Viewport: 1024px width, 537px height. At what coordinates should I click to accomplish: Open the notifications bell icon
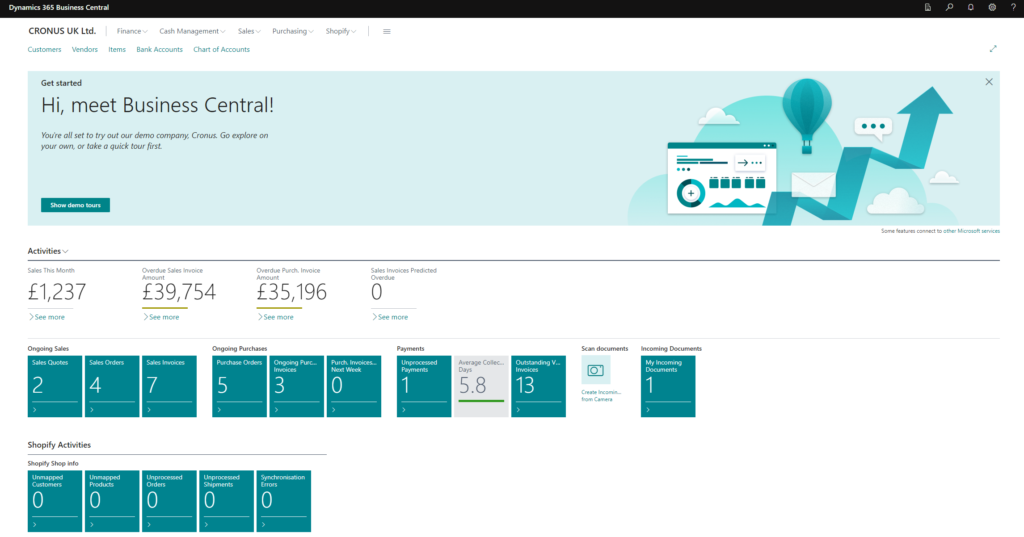point(970,7)
